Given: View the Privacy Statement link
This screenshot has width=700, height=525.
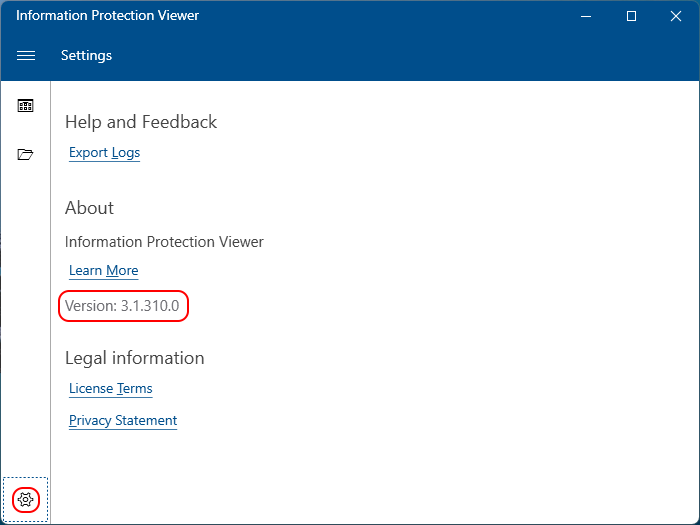Looking at the screenshot, I should [123, 421].
